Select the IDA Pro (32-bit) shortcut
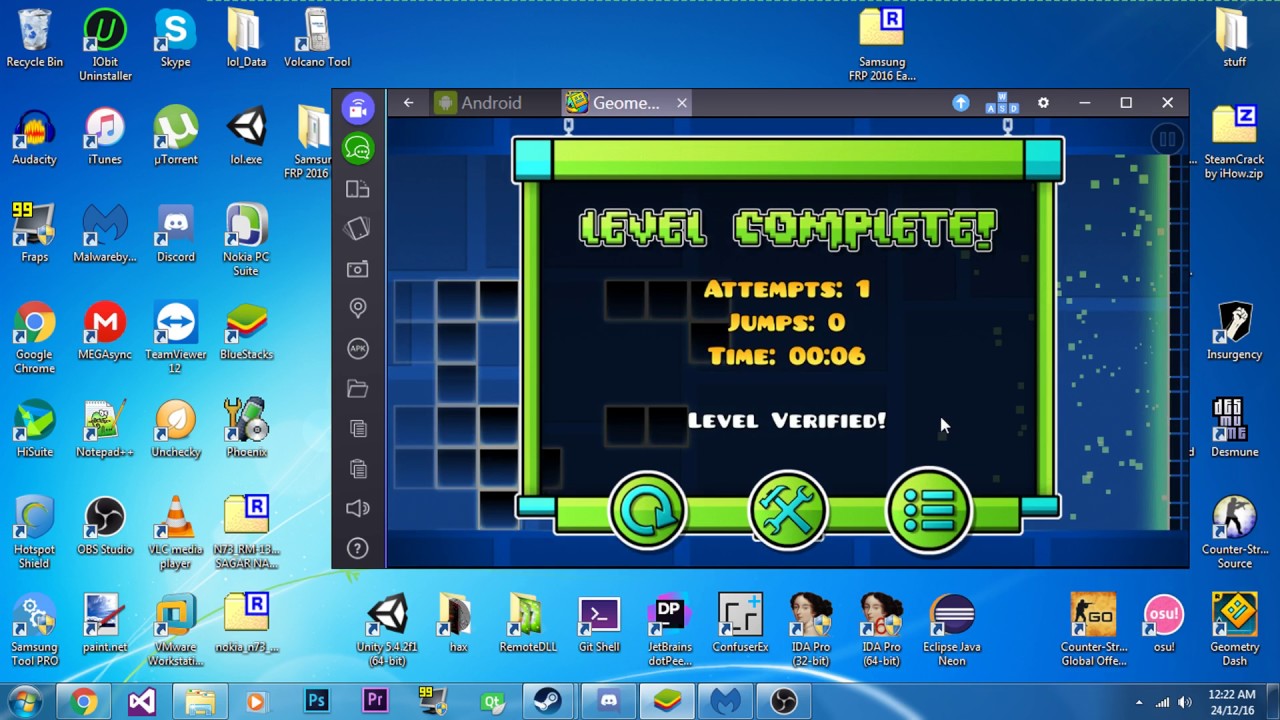The height and width of the screenshot is (720, 1280). click(811, 629)
